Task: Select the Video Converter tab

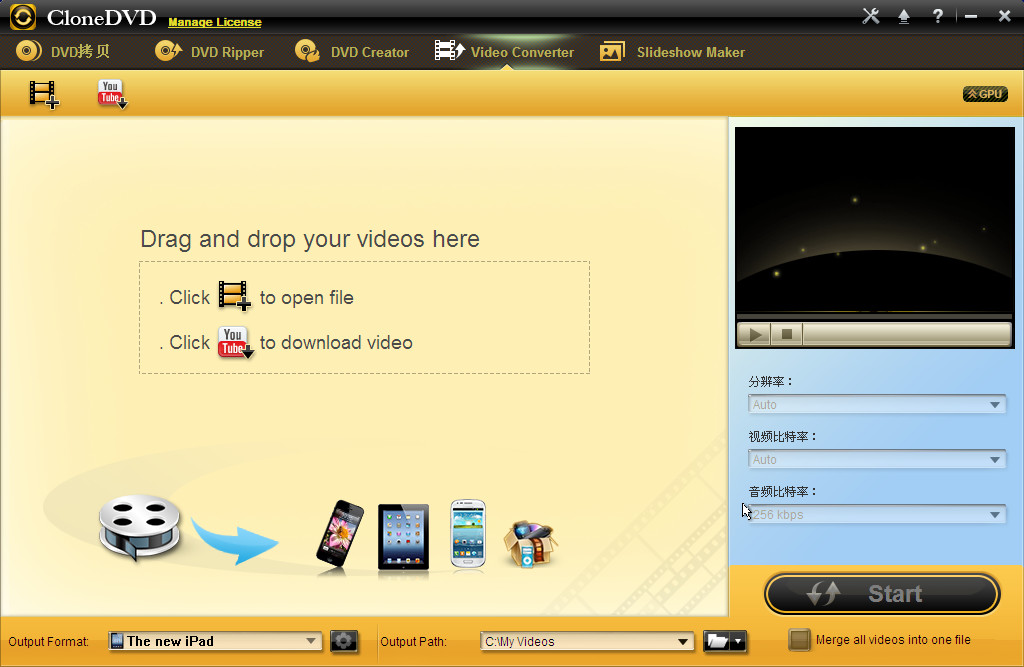Action: (504, 52)
